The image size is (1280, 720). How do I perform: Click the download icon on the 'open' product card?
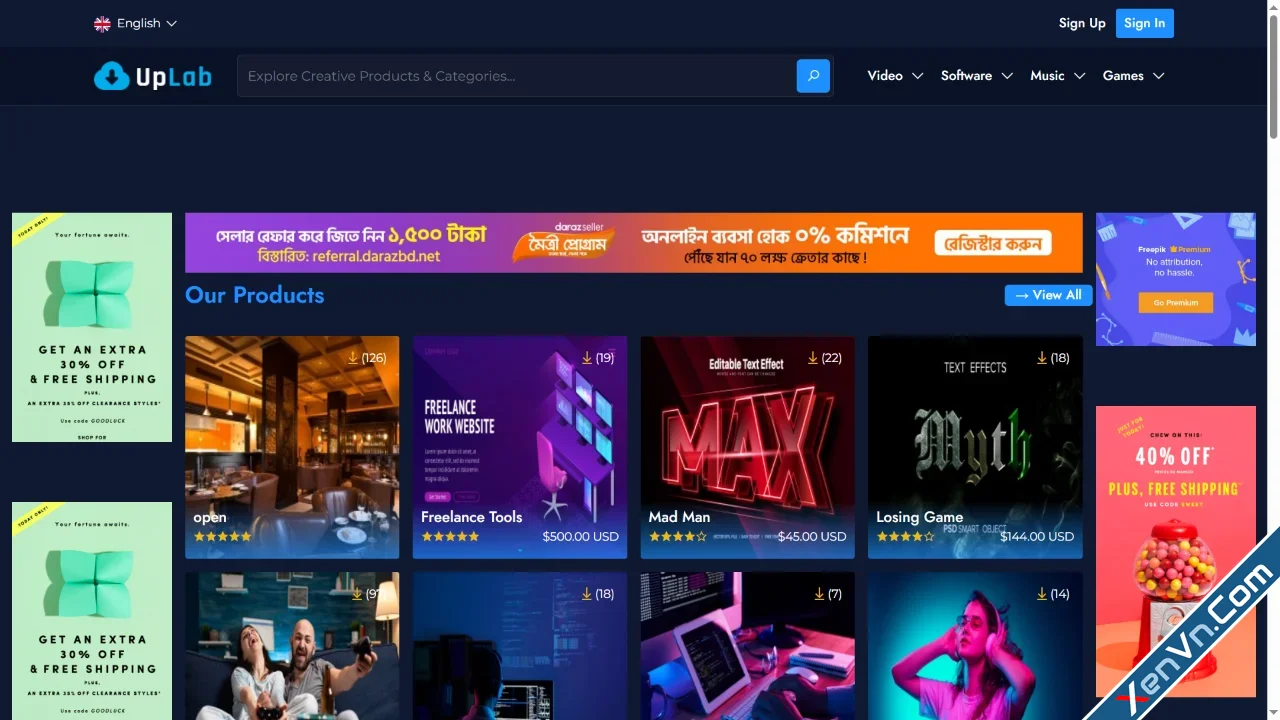(353, 357)
